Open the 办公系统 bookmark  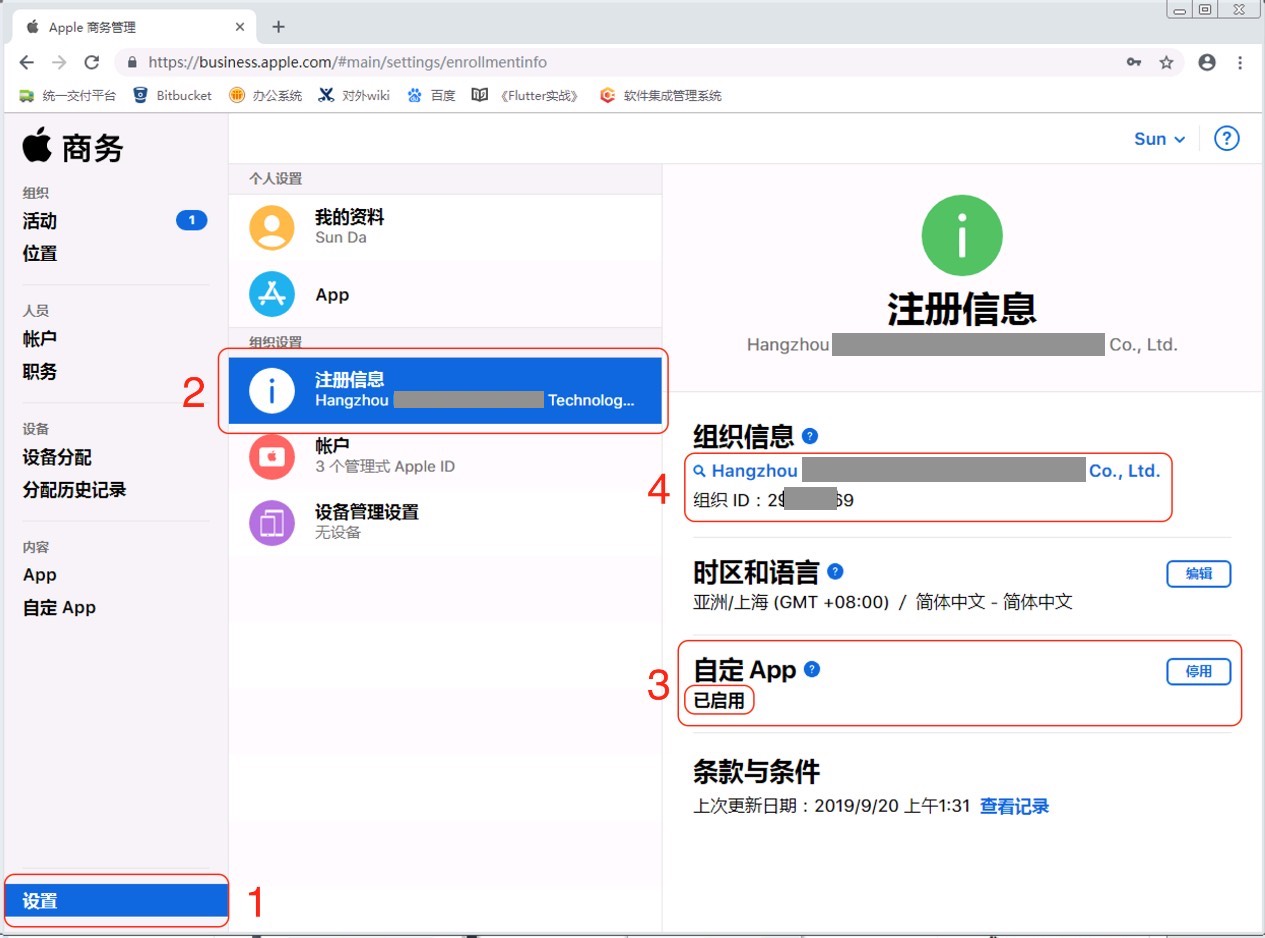pos(265,96)
